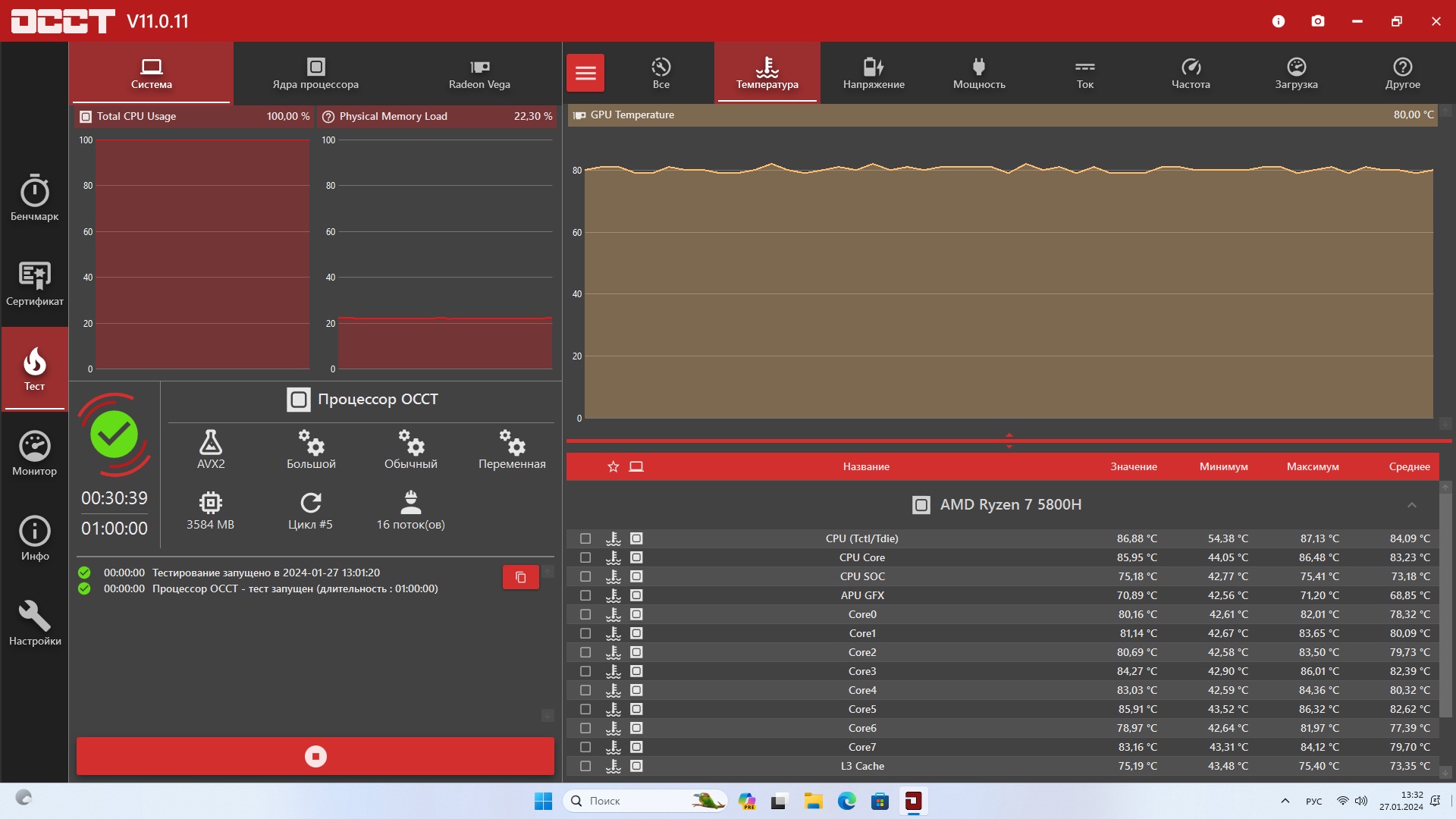The width and height of the screenshot is (1456, 819).
Task: Click log panel scroll-down arrow
Action: tap(548, 715)
